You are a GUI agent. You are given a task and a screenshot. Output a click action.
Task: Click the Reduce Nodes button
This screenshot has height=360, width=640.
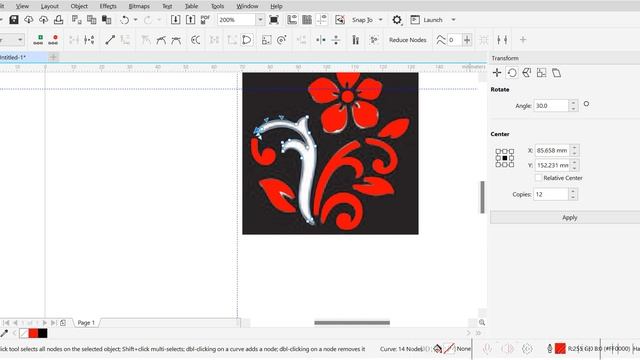click(x=407, y=40)
